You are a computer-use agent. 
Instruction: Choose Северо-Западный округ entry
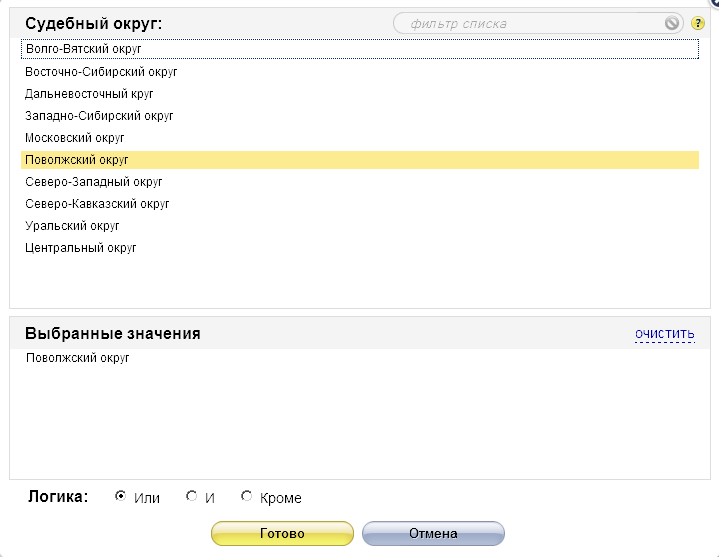tap(360, 182)
